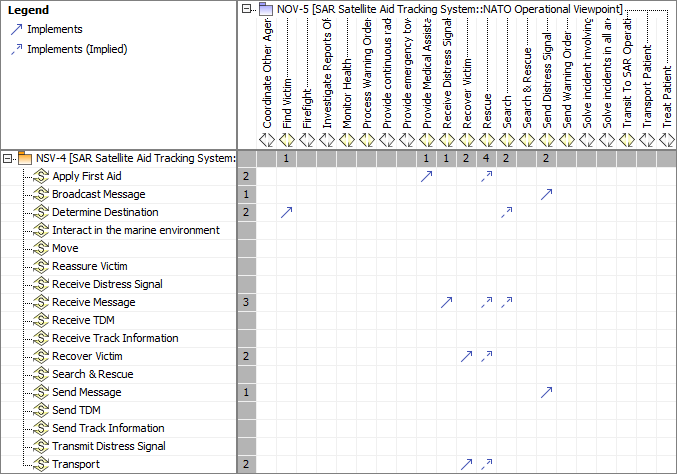Click the 'Firefight' column header text
Viewport: 677px width, 474px height.
point(307,108)
